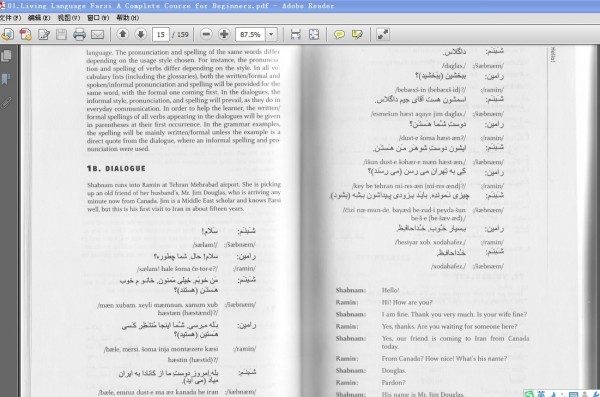Click the translation line "Douglas."
This screenshot has height=397, width=600.
[x=394, y=371]
